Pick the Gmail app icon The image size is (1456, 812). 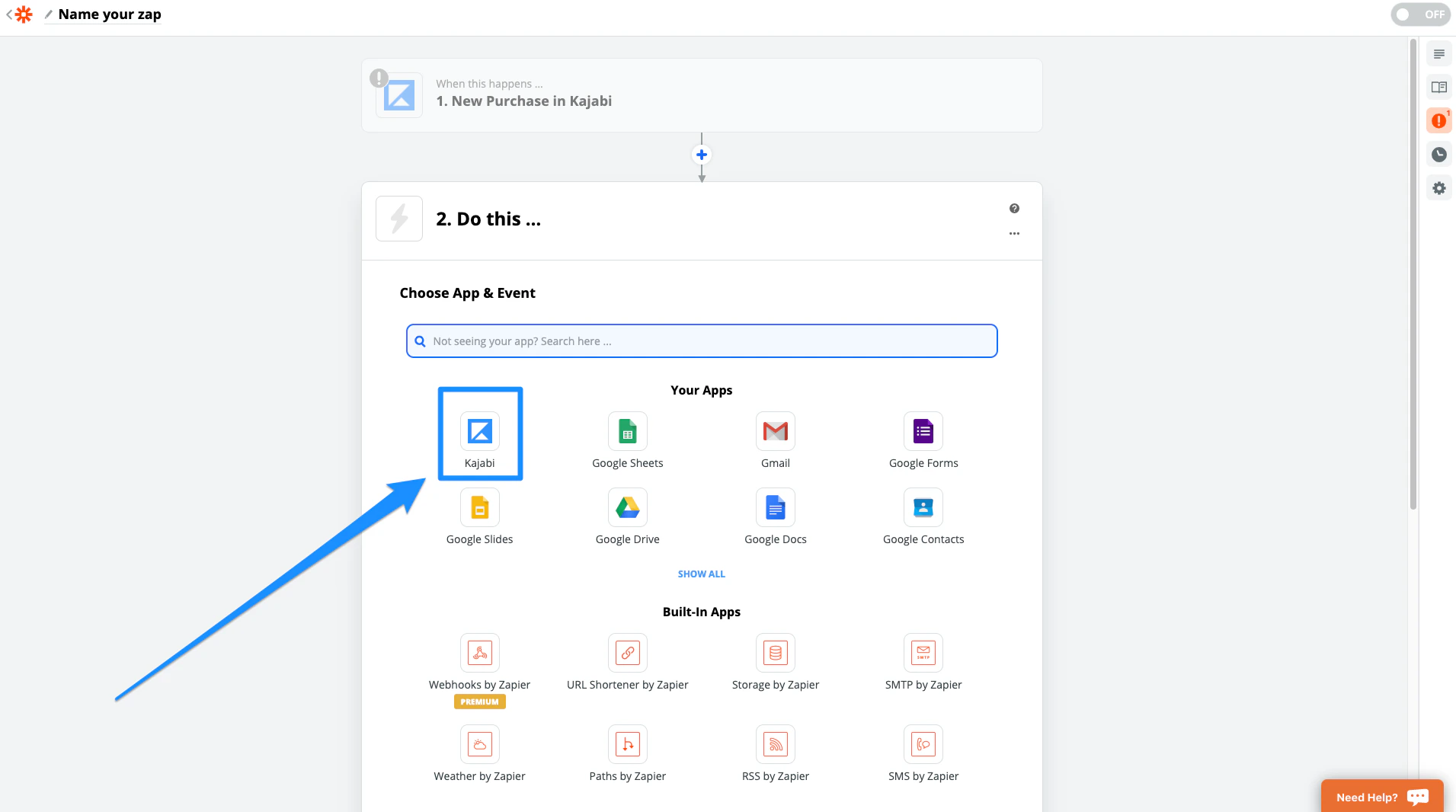(776, 431)
